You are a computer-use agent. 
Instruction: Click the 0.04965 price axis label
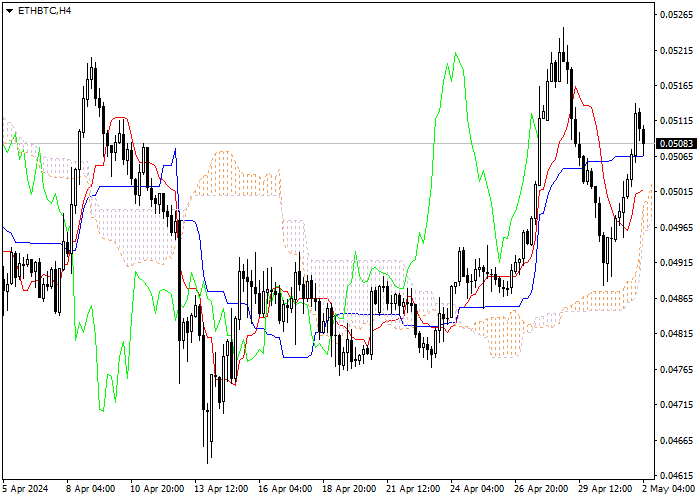pyautogui.click(x=677, y=228)
